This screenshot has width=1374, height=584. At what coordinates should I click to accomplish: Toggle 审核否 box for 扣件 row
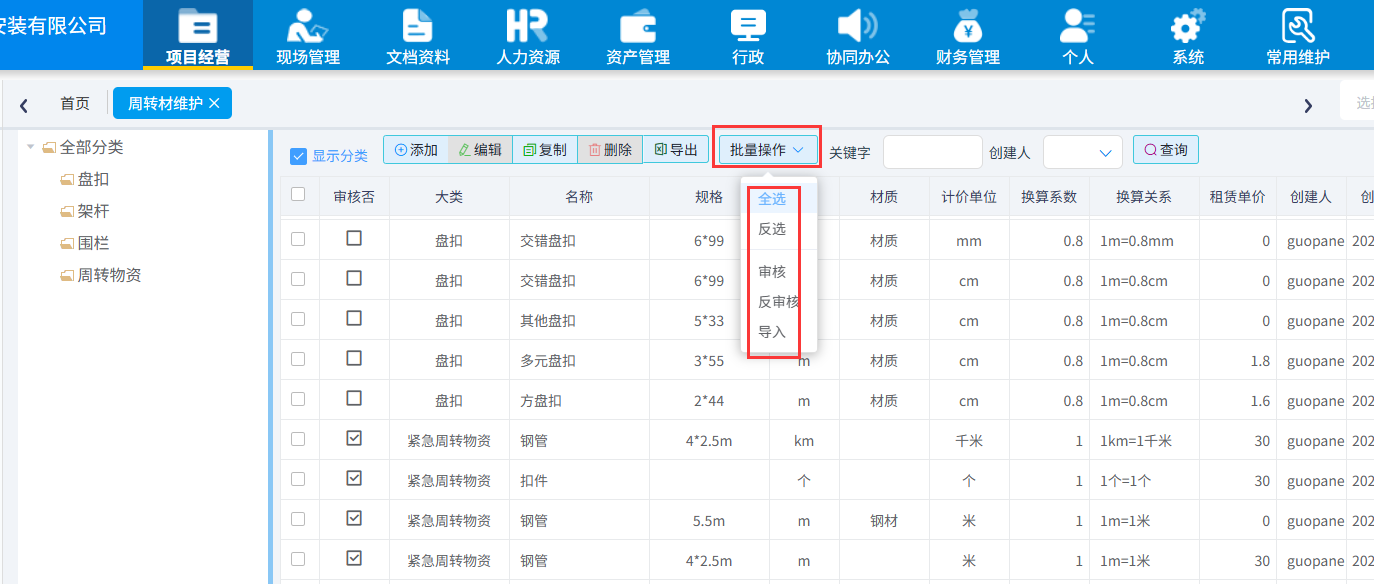354,478
